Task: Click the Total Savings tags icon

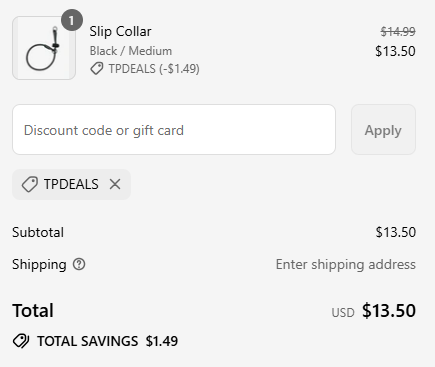Action: [x=21, y=341]
